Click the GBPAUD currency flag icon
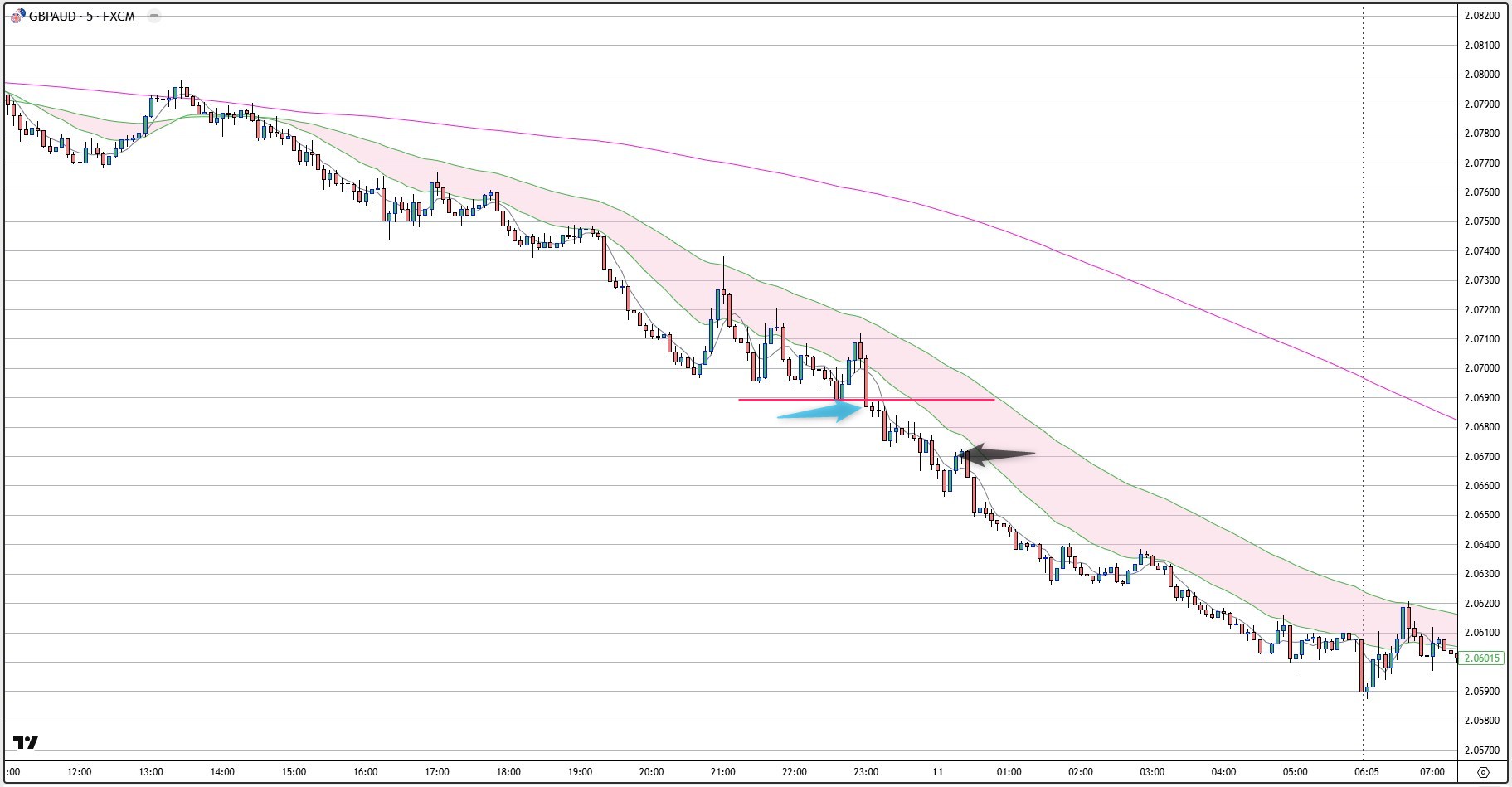 point(18,17)
